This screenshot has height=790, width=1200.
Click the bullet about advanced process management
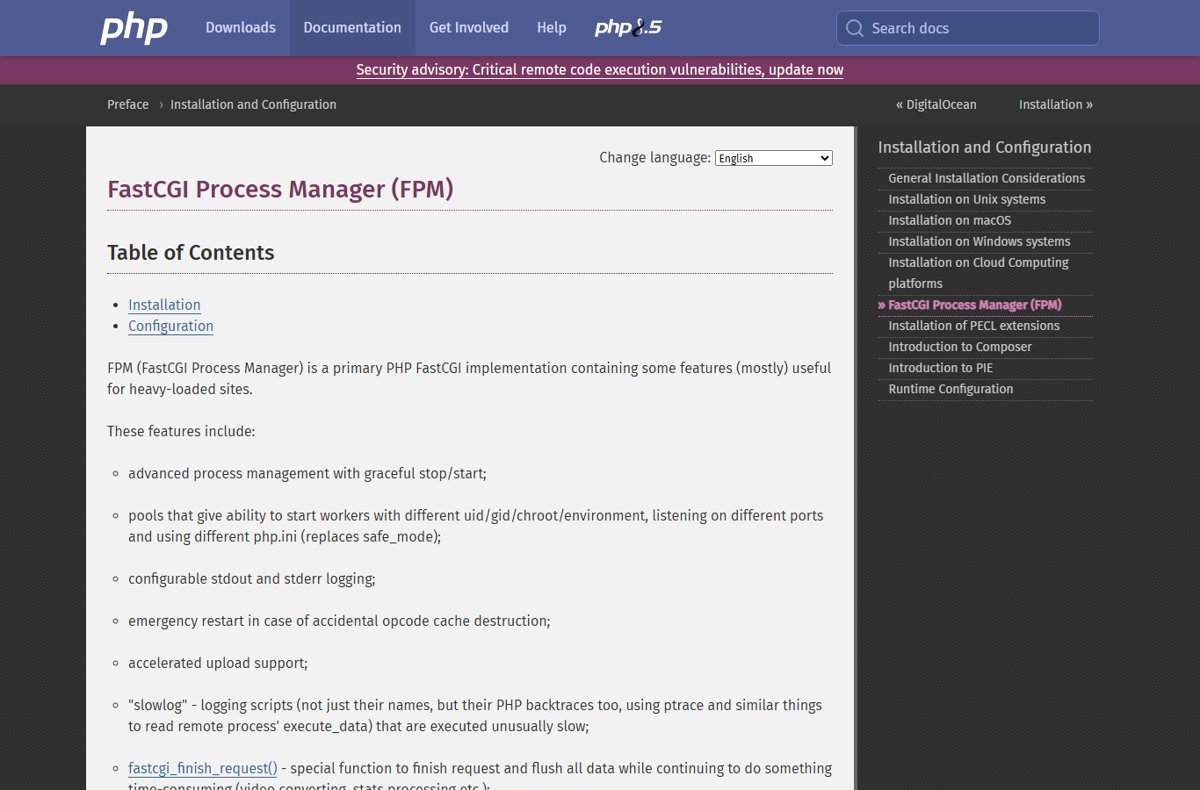(307, 473)
